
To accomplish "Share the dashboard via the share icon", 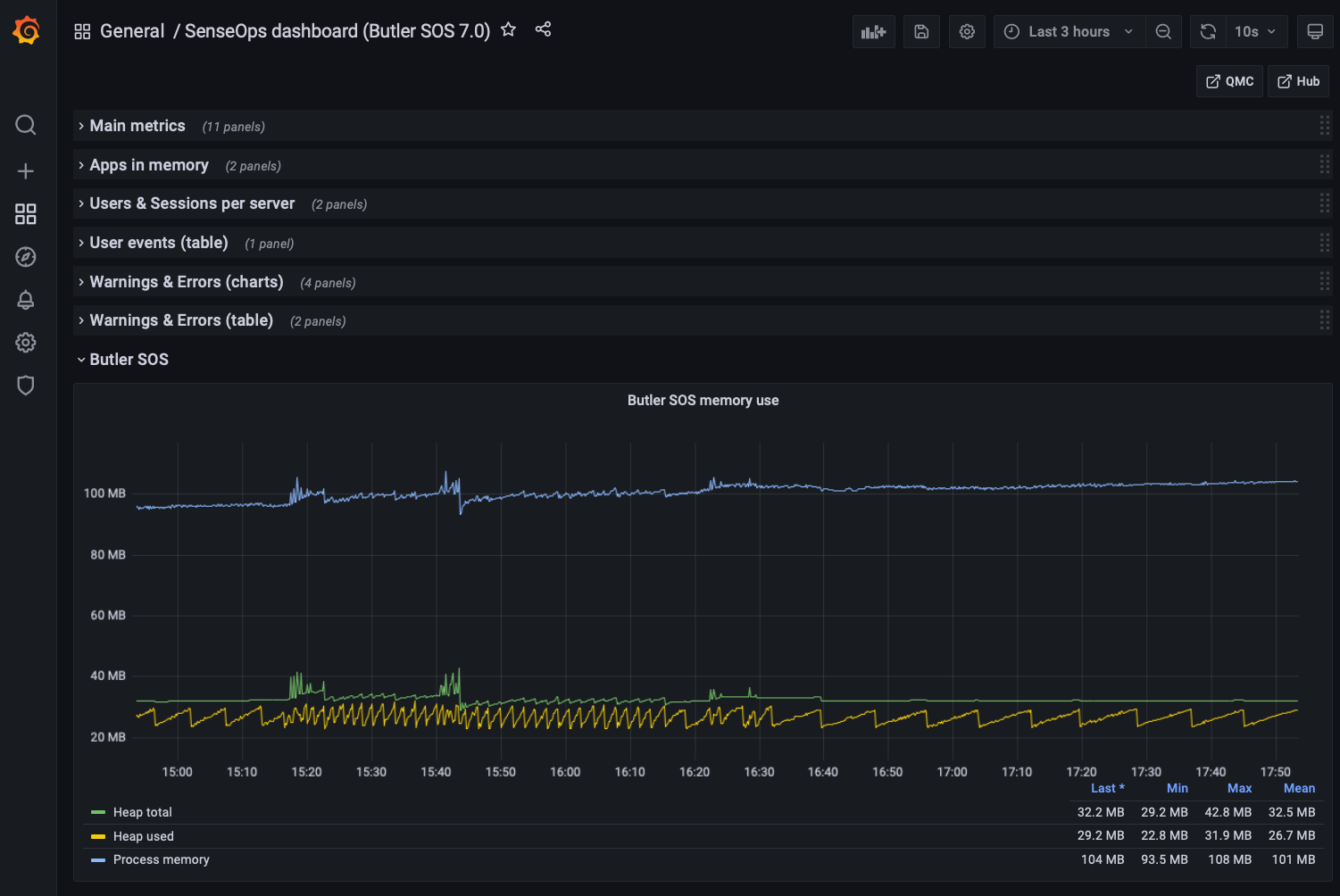I will click(x=543, y=29).
